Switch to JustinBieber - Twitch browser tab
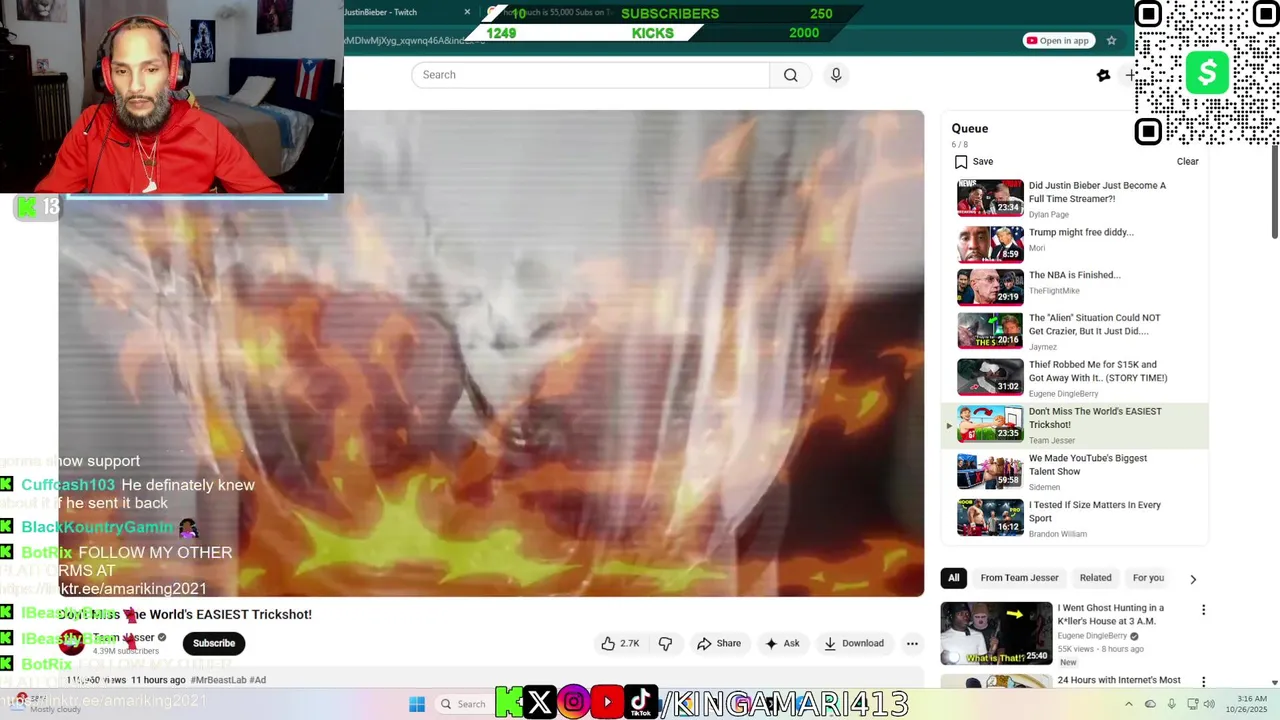This screenshot has width=1280, height=720. click(x=400, y=12)
